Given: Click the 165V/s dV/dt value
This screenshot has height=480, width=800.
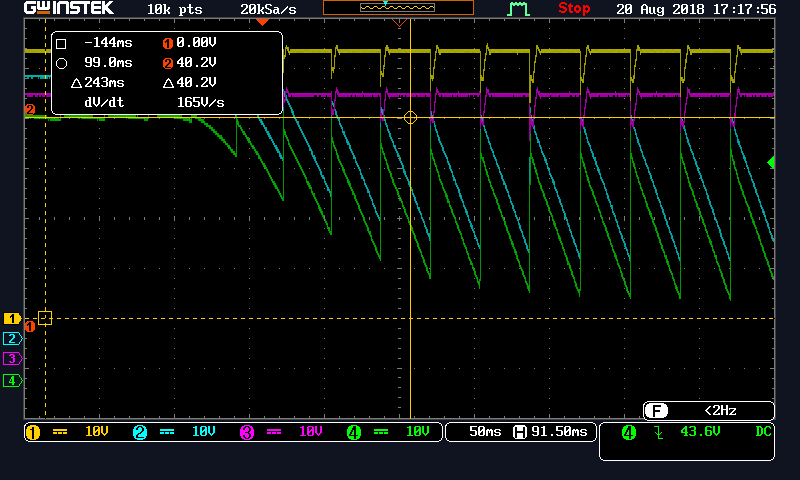Looking at the screenshot, I should pyautogui.click(x=201, y=103).
